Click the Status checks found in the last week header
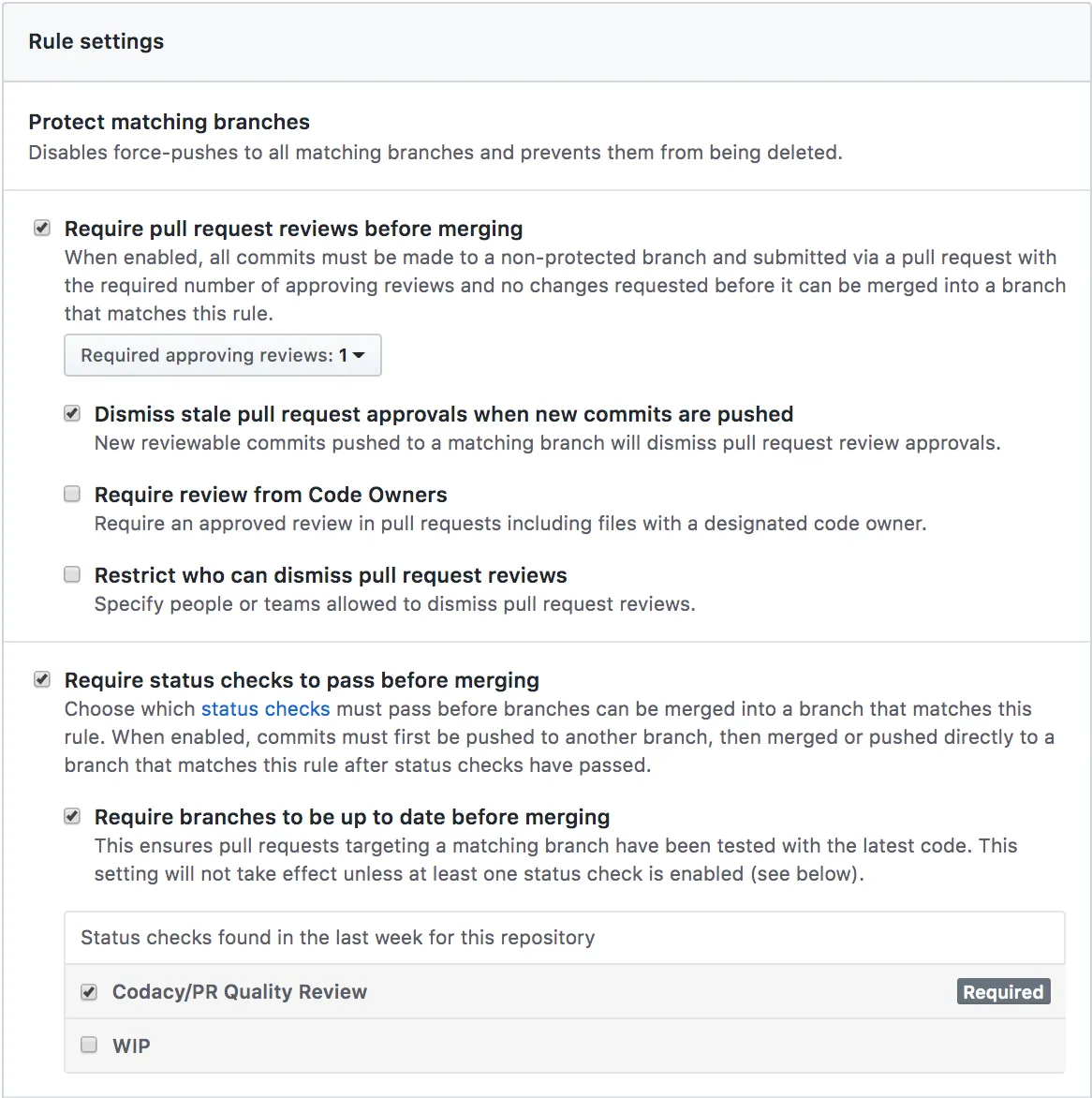 [x=337, y=938]
